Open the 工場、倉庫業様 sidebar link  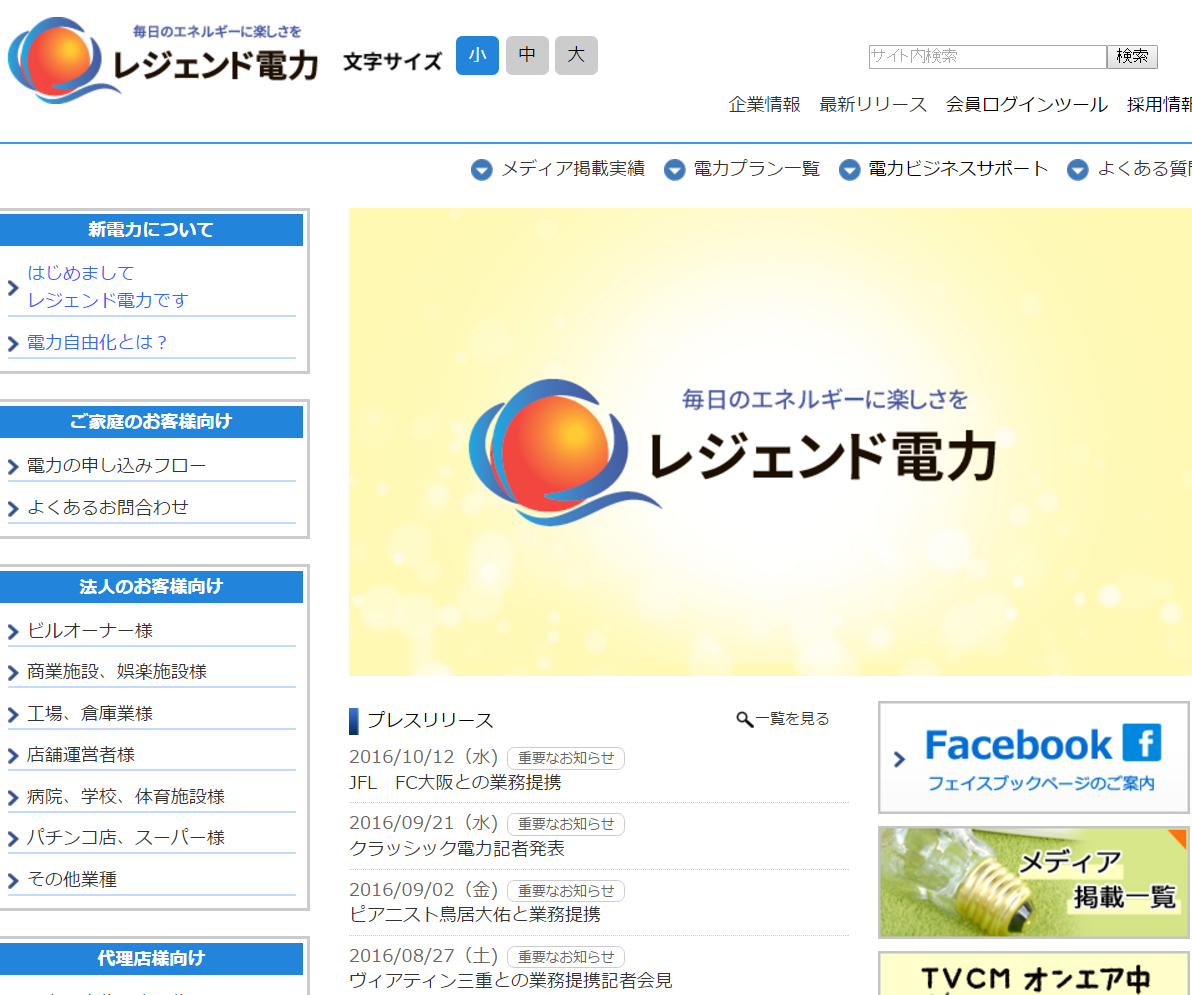click(x=90, y=714)
